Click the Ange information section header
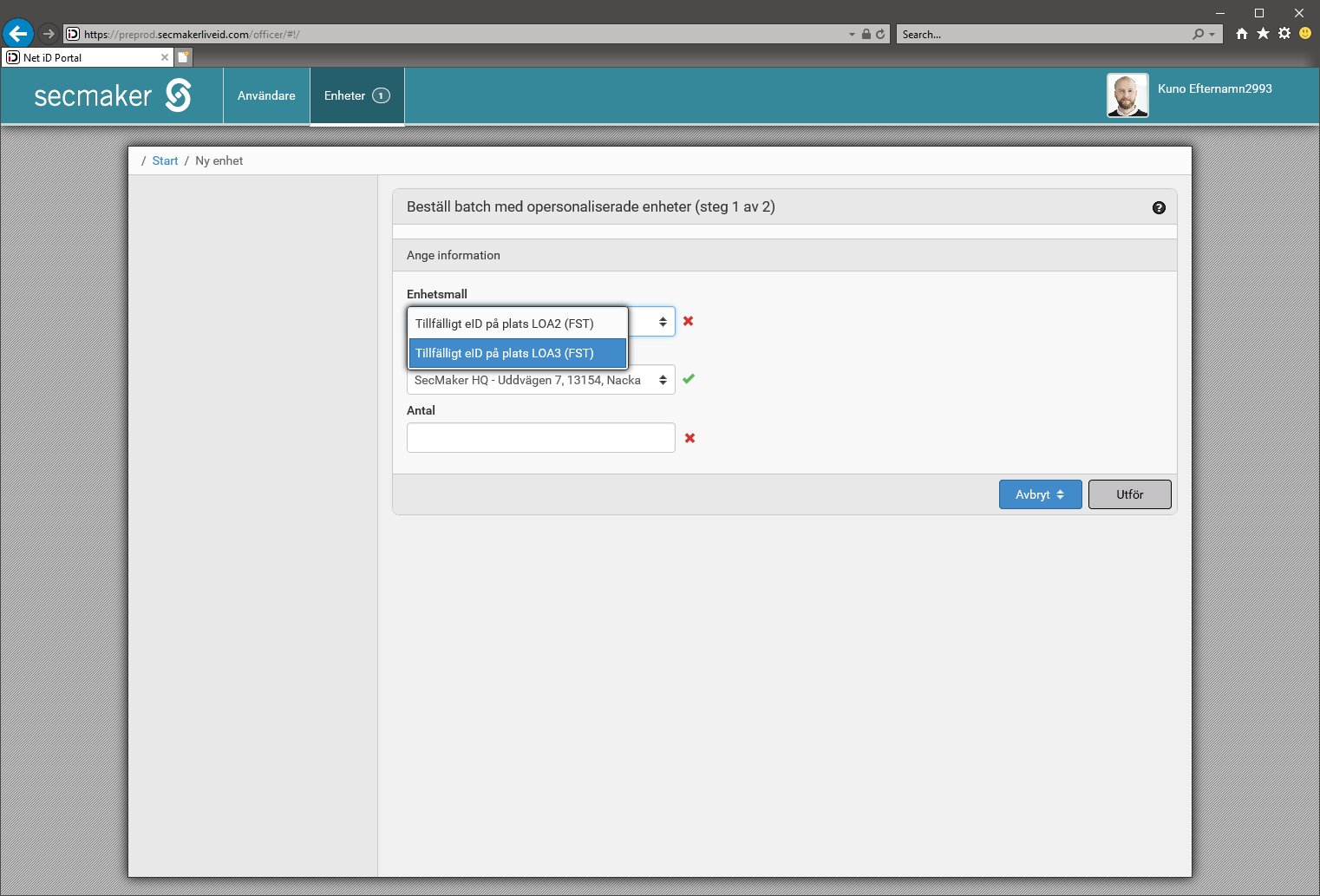Viewport: 1320px width, 896px height. point(784,255)
